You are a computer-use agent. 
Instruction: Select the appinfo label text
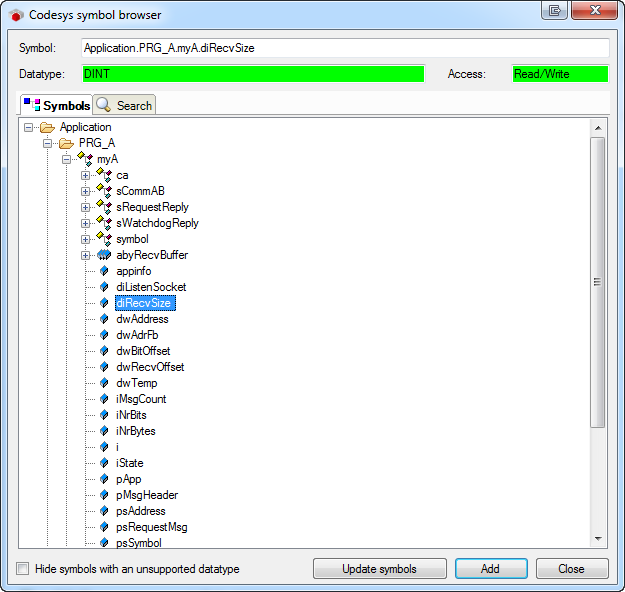tap(134, 271)
